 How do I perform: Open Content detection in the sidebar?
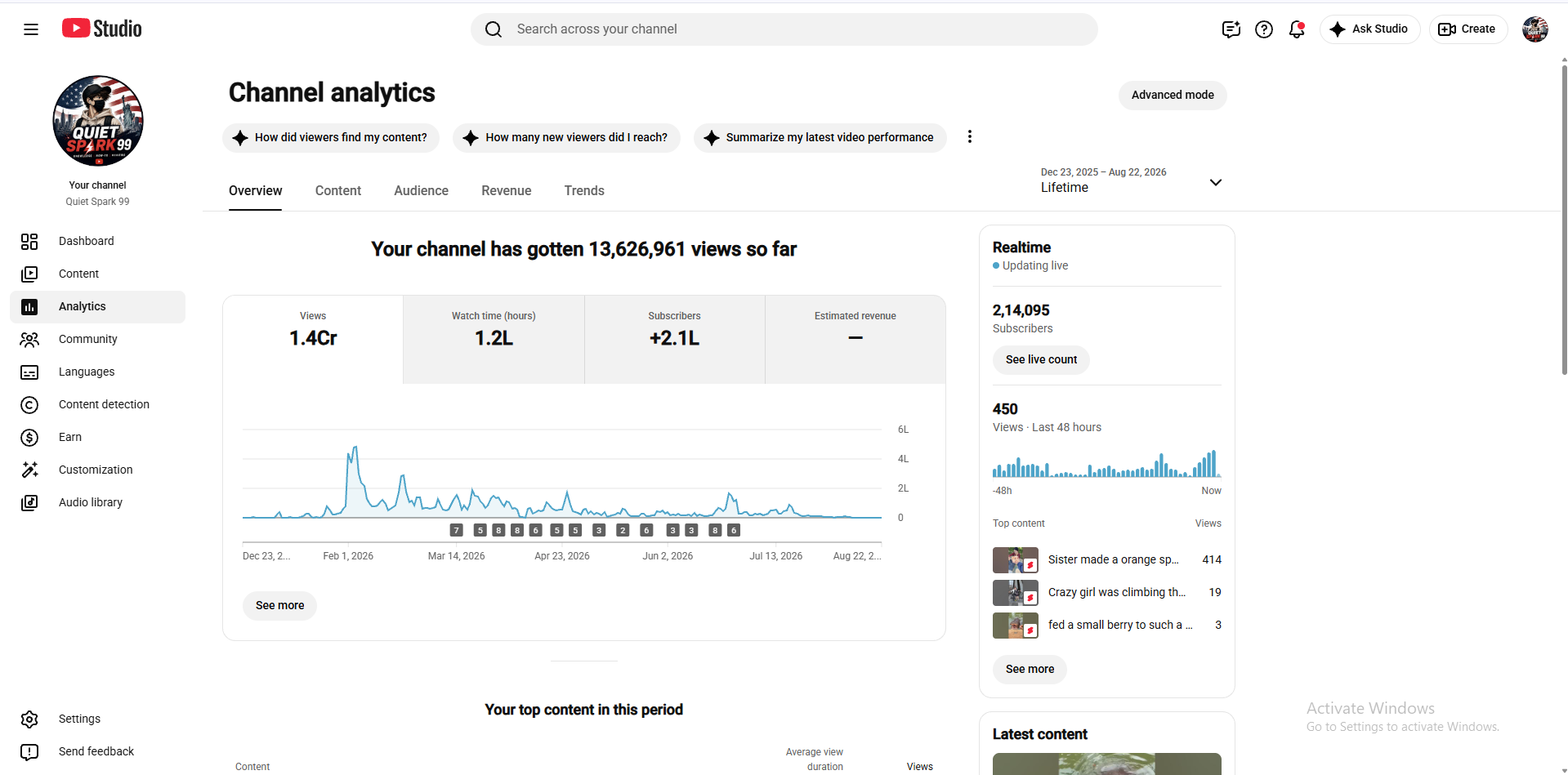tap(97, 404)
